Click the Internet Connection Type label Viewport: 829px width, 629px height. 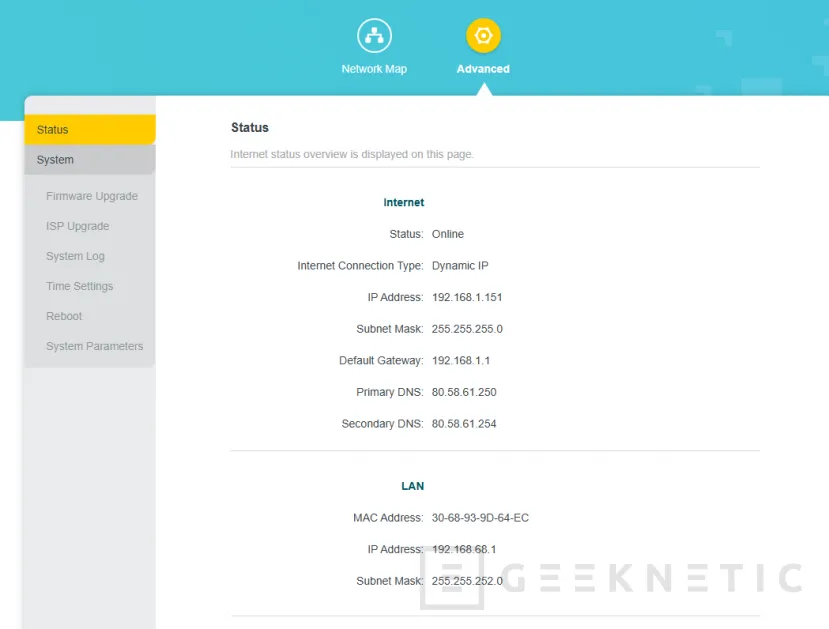(360, 266)
